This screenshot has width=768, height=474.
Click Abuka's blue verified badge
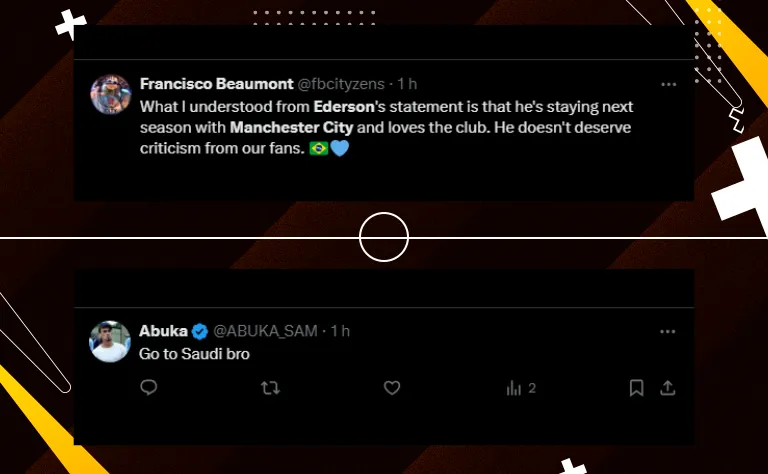(x=200, y=331)
